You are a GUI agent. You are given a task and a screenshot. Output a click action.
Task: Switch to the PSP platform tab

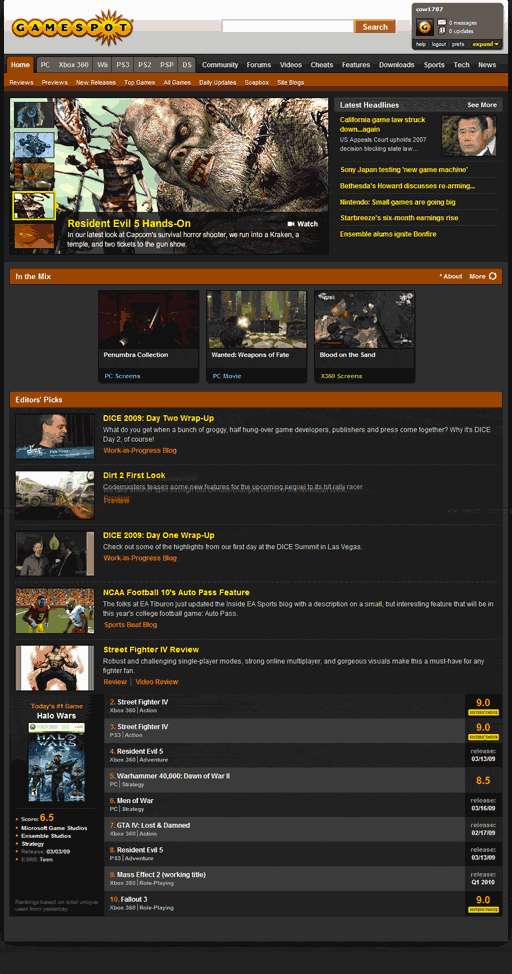[167, 65]
